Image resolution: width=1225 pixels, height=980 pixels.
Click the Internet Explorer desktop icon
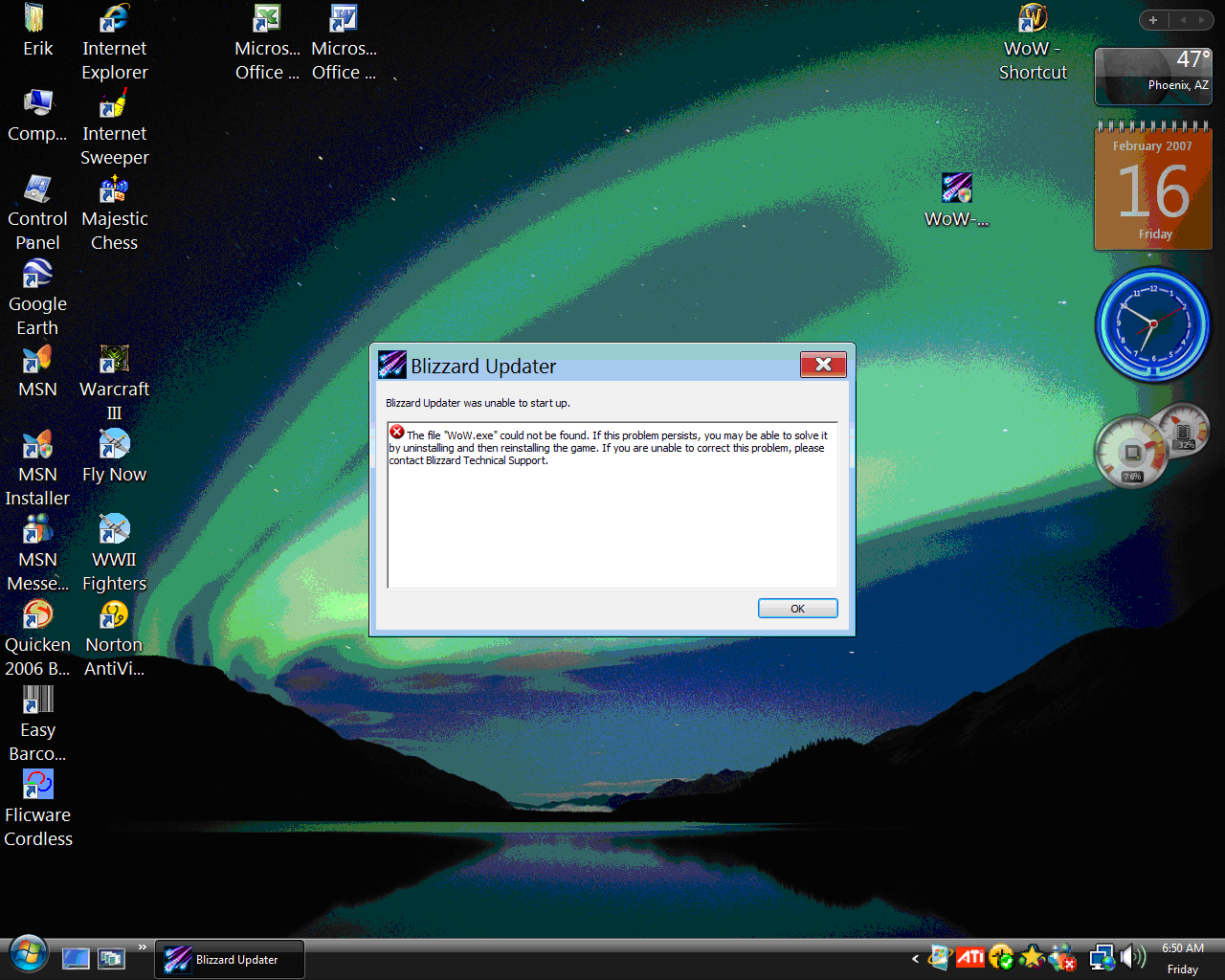tap(114, 19)
